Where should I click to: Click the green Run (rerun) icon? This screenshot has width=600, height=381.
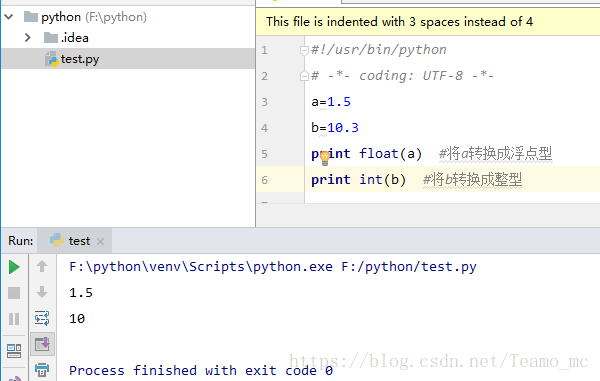[x=14, y=267]
